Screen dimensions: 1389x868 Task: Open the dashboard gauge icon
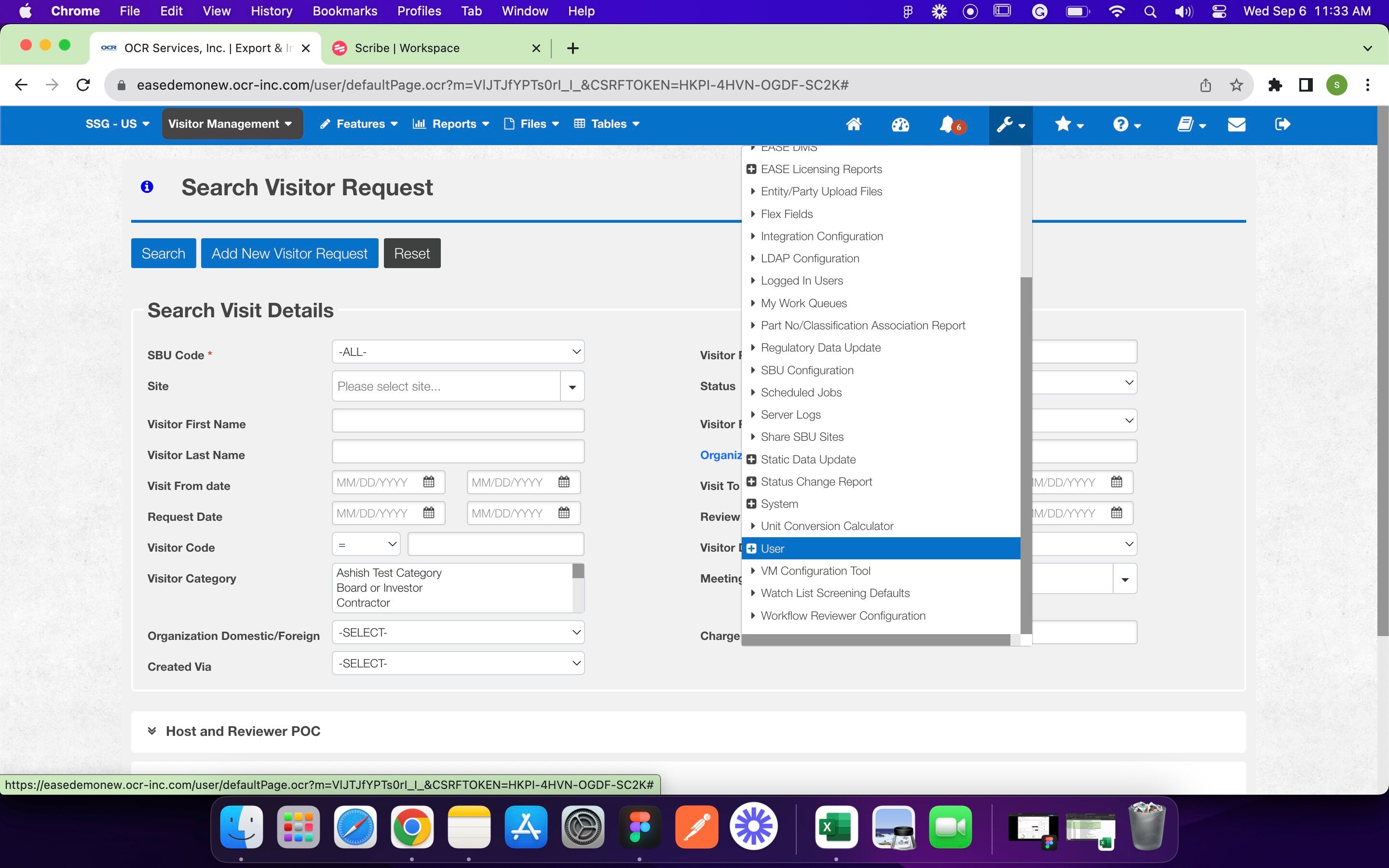click(x=900, y=124)
